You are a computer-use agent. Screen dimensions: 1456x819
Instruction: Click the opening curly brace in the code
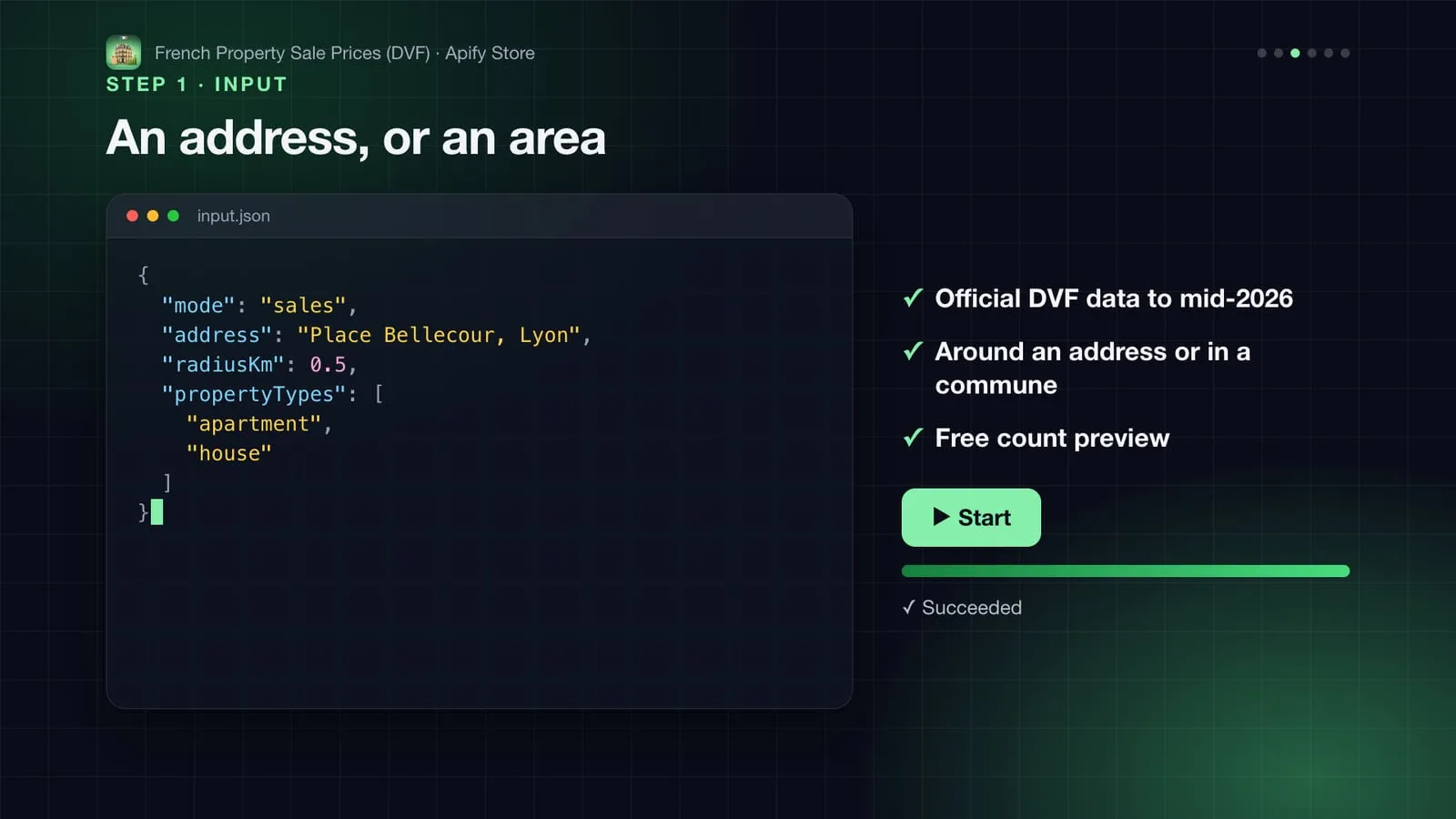click(143, 275)
